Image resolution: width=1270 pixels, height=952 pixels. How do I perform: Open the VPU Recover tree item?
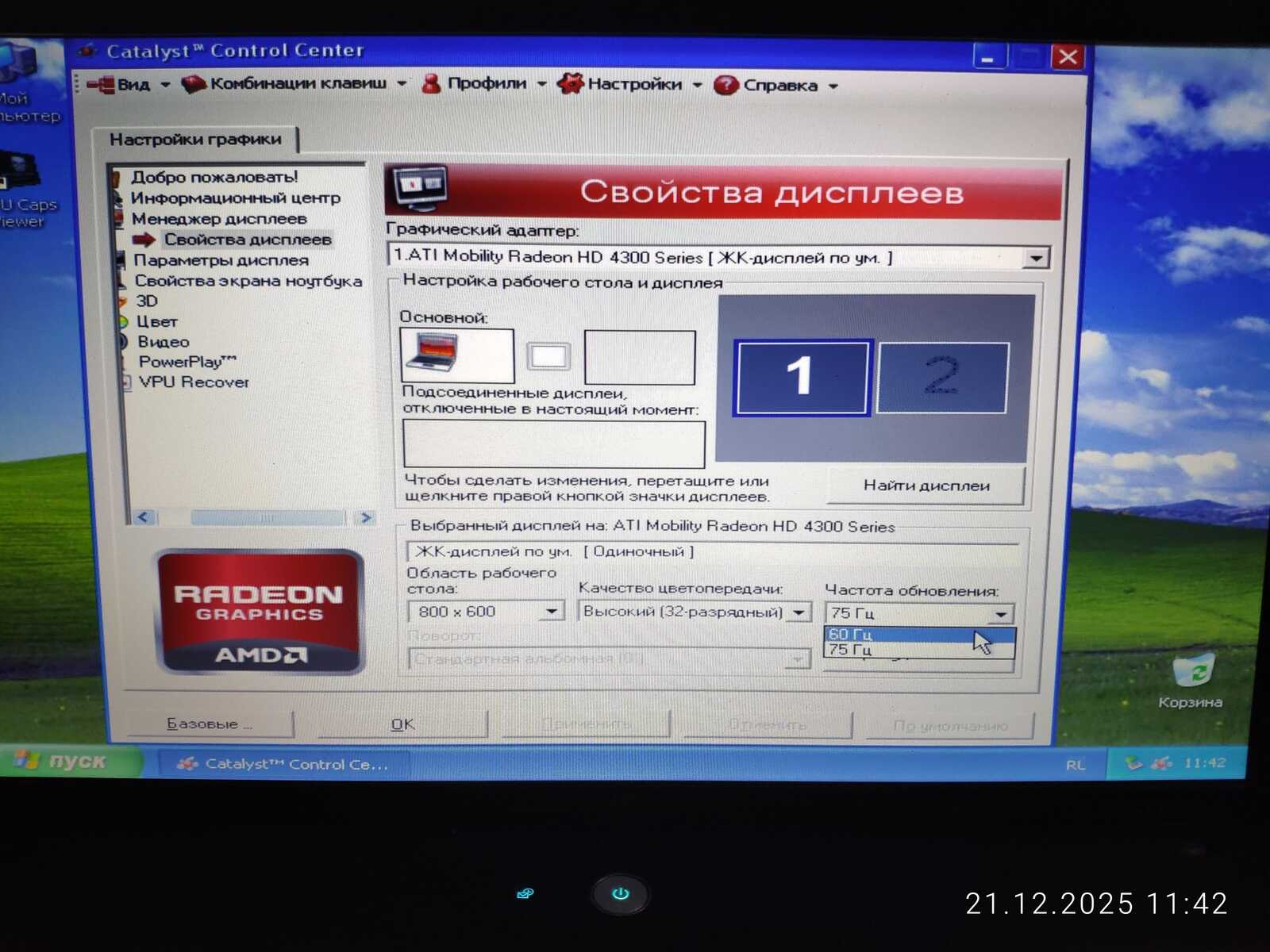[194, 382]
